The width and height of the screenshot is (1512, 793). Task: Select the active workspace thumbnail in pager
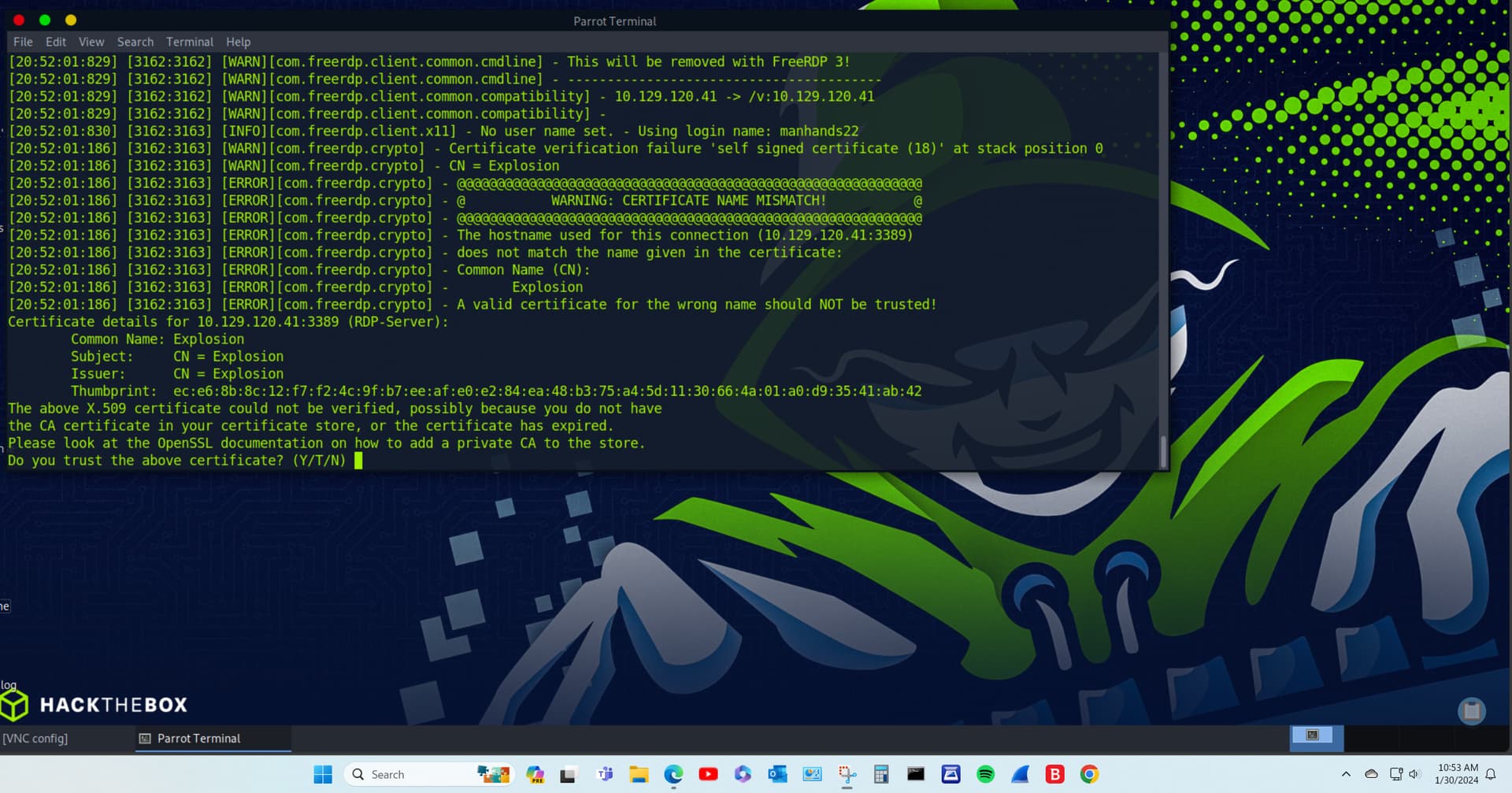(x=1316, y=736)
